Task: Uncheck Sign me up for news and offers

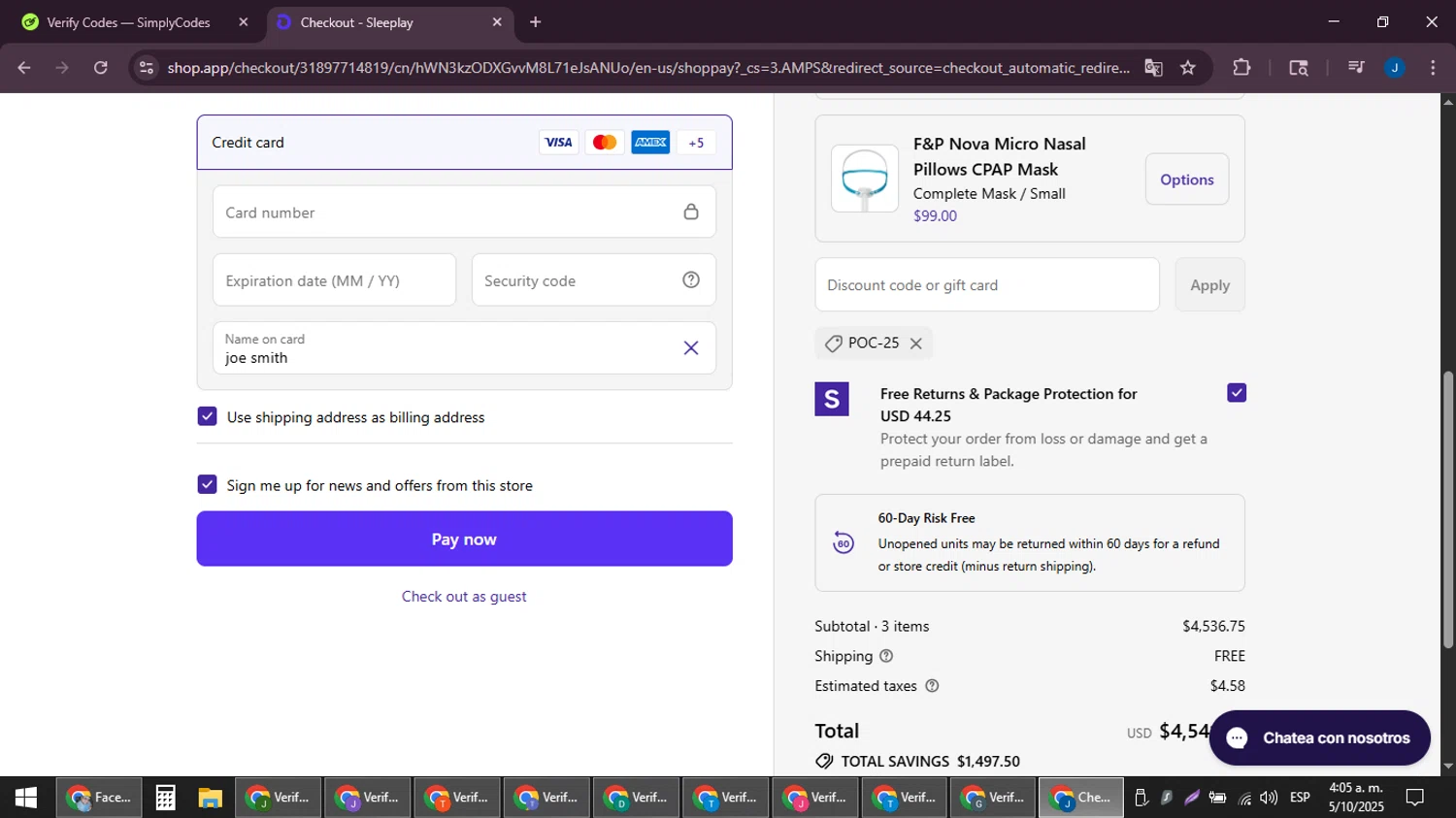Action: pos(207,484)
